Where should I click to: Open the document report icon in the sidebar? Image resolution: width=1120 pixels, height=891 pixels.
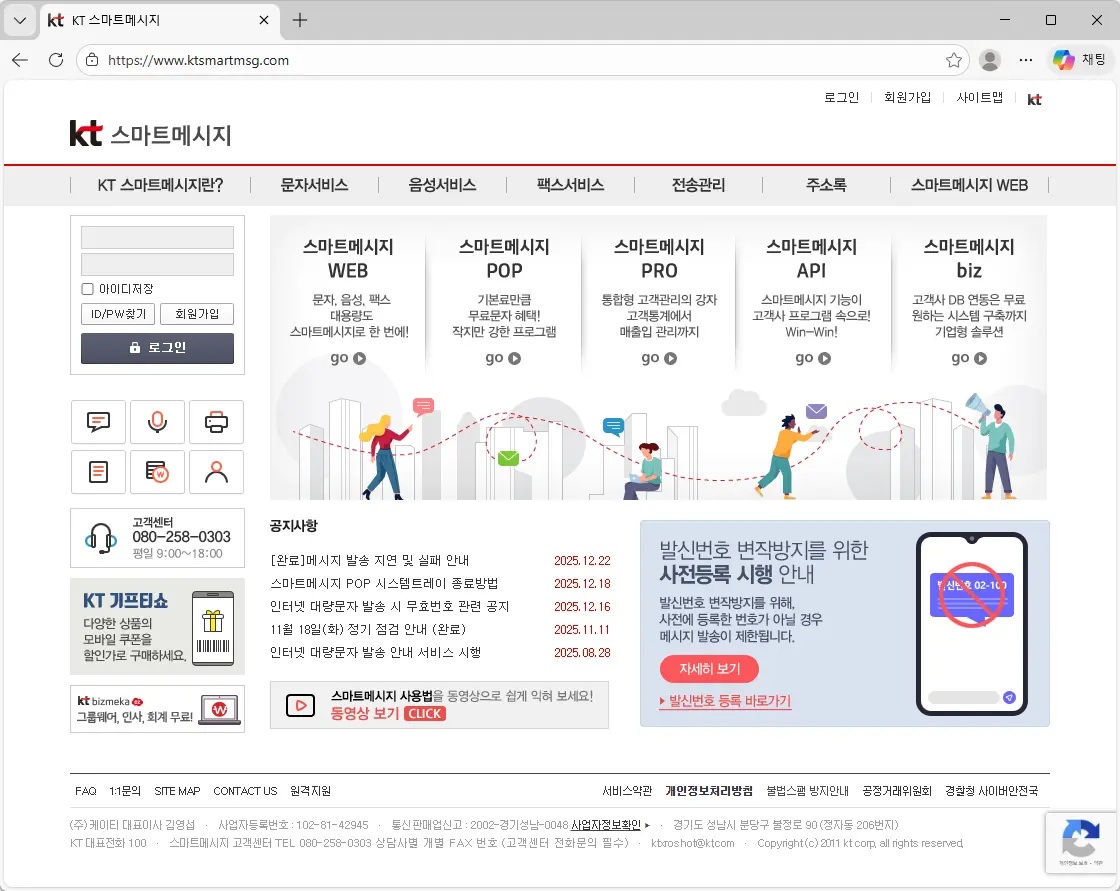coord(97,472)
